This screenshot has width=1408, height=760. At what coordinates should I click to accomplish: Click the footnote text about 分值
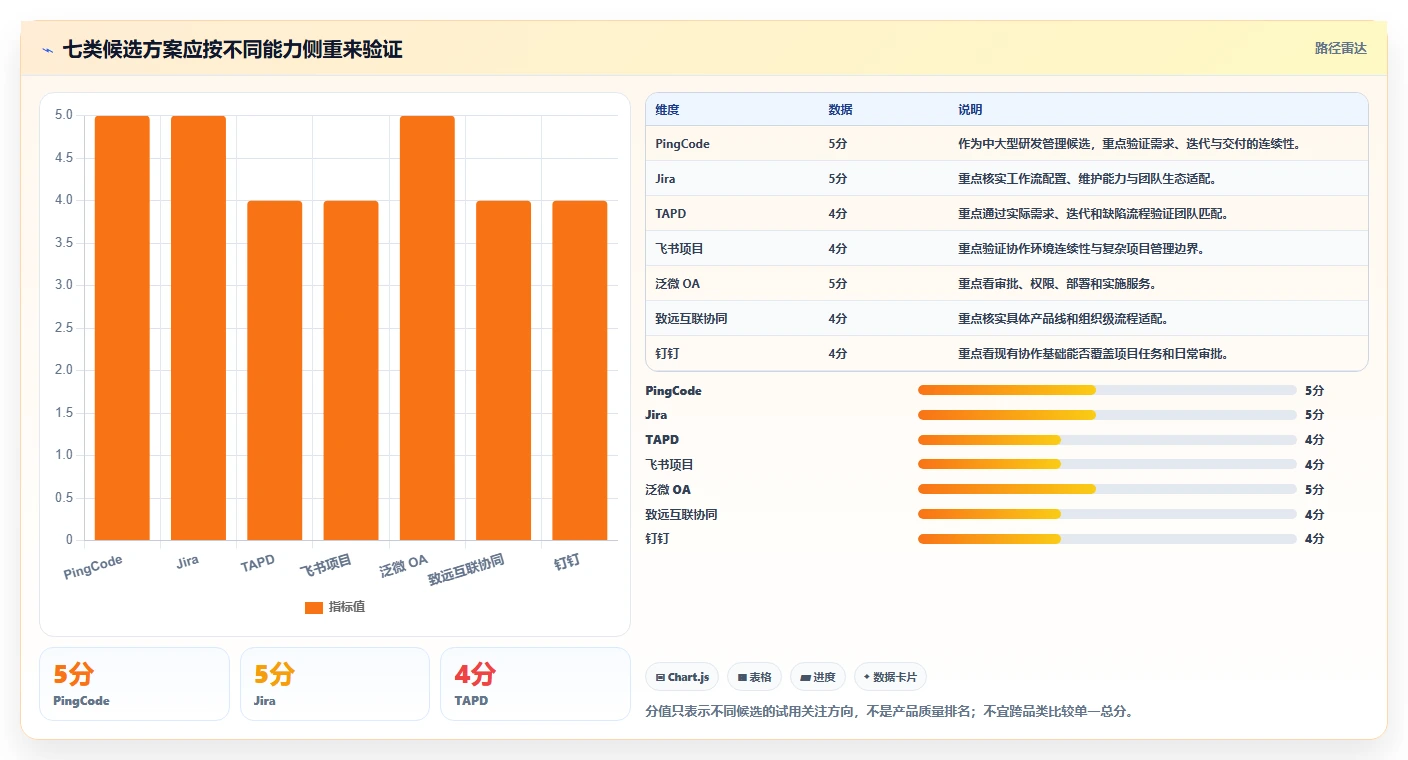click(890, 712)
